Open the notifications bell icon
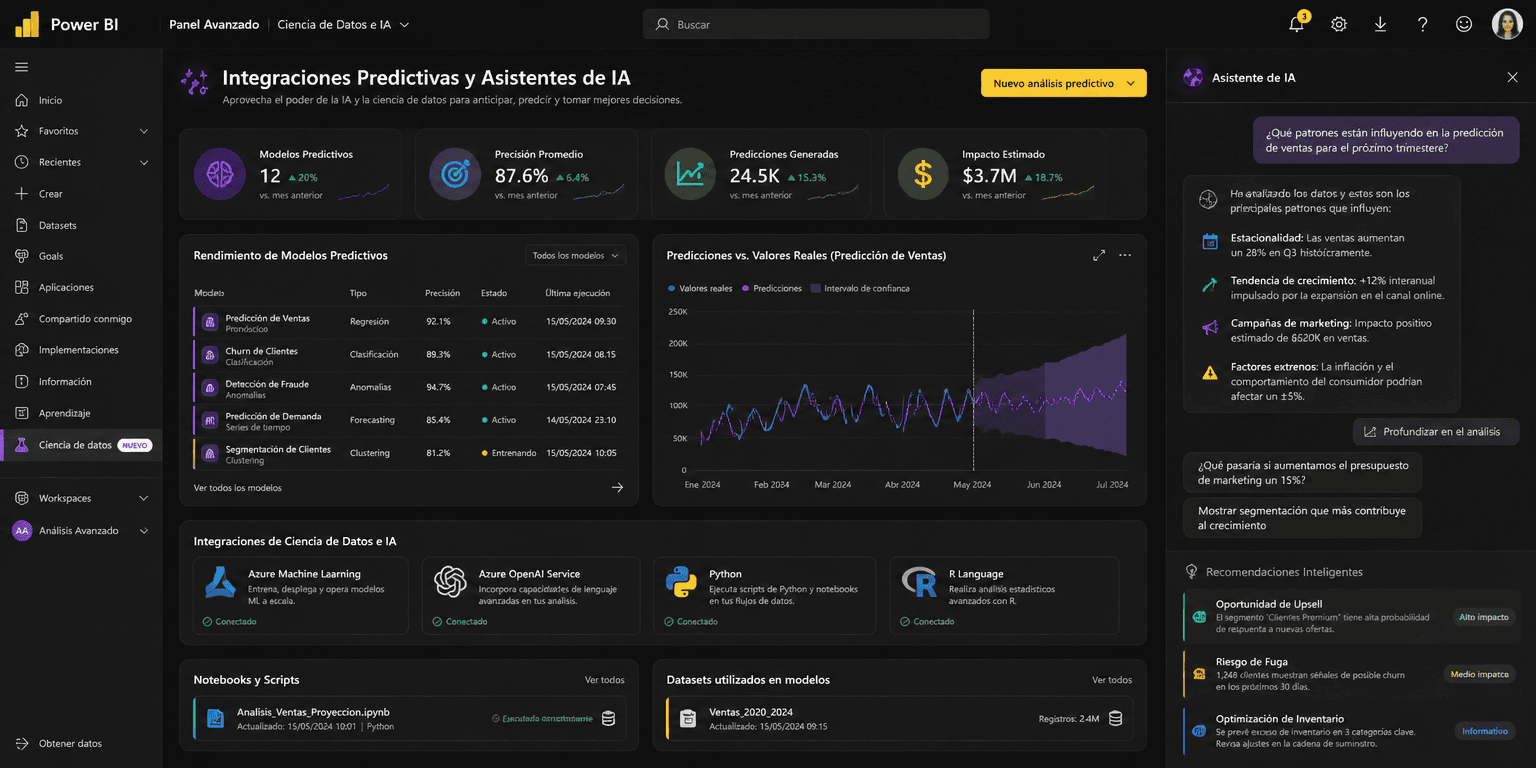 1297,24
